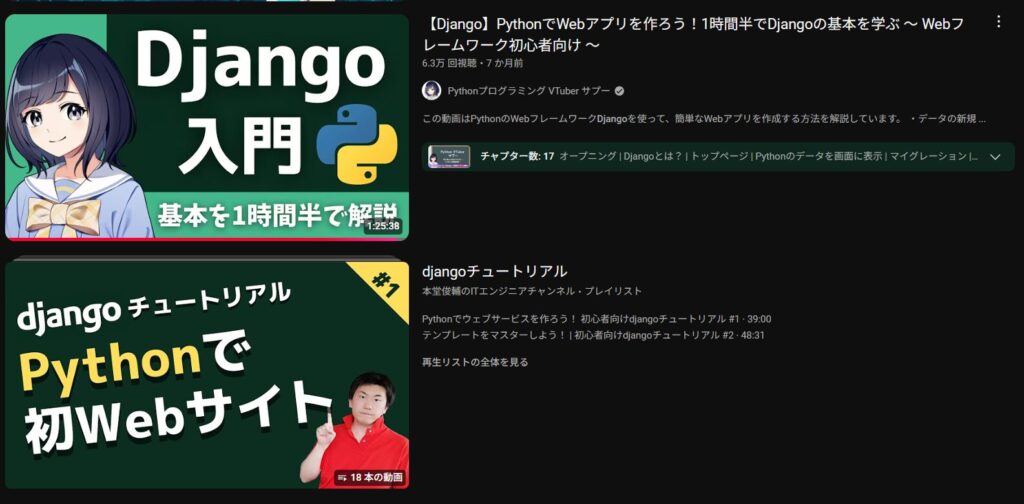
Task: Click the chapter preview thumbnail in chapters bar
Action: coord(449,157)
